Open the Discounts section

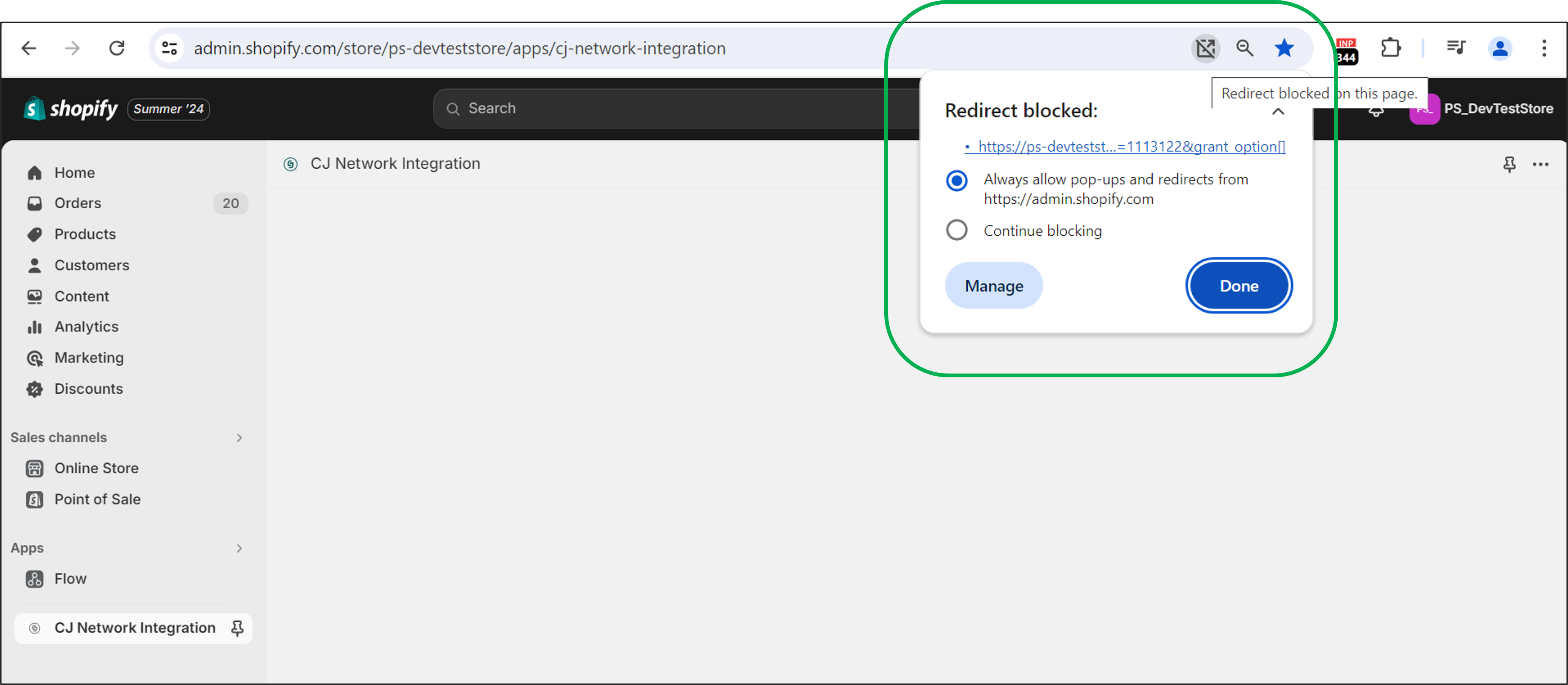click(89, 388)
